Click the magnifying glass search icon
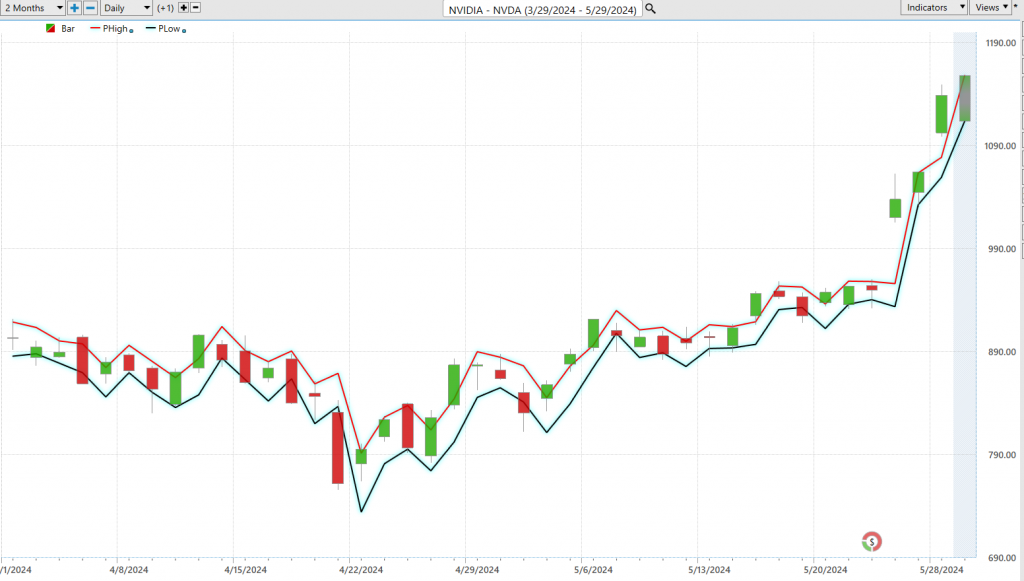This screenshot has height=581, width=1024. tap(650, 8)
